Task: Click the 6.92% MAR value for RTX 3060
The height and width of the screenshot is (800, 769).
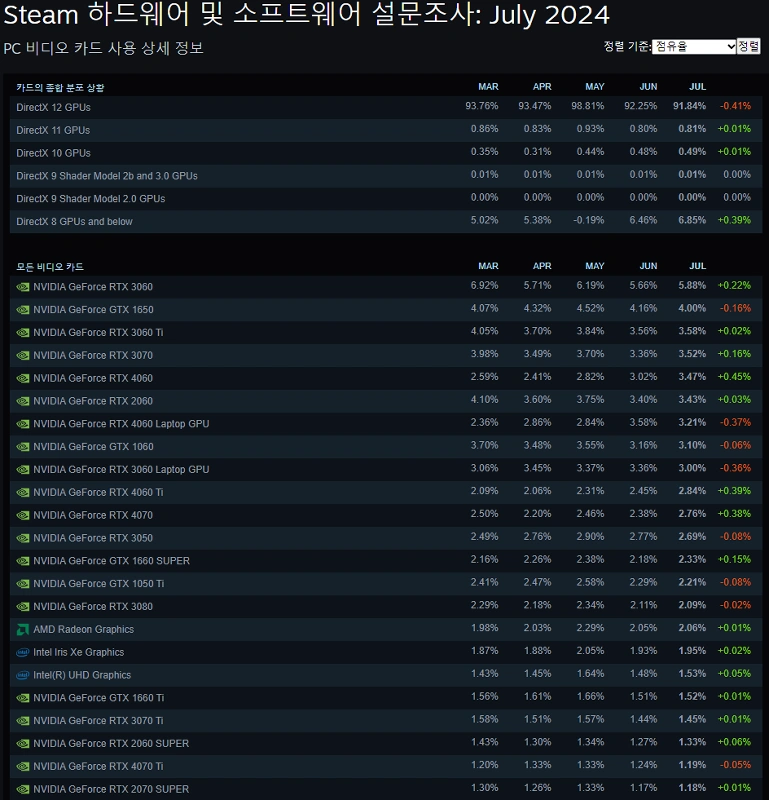Action: click(484, 286)
